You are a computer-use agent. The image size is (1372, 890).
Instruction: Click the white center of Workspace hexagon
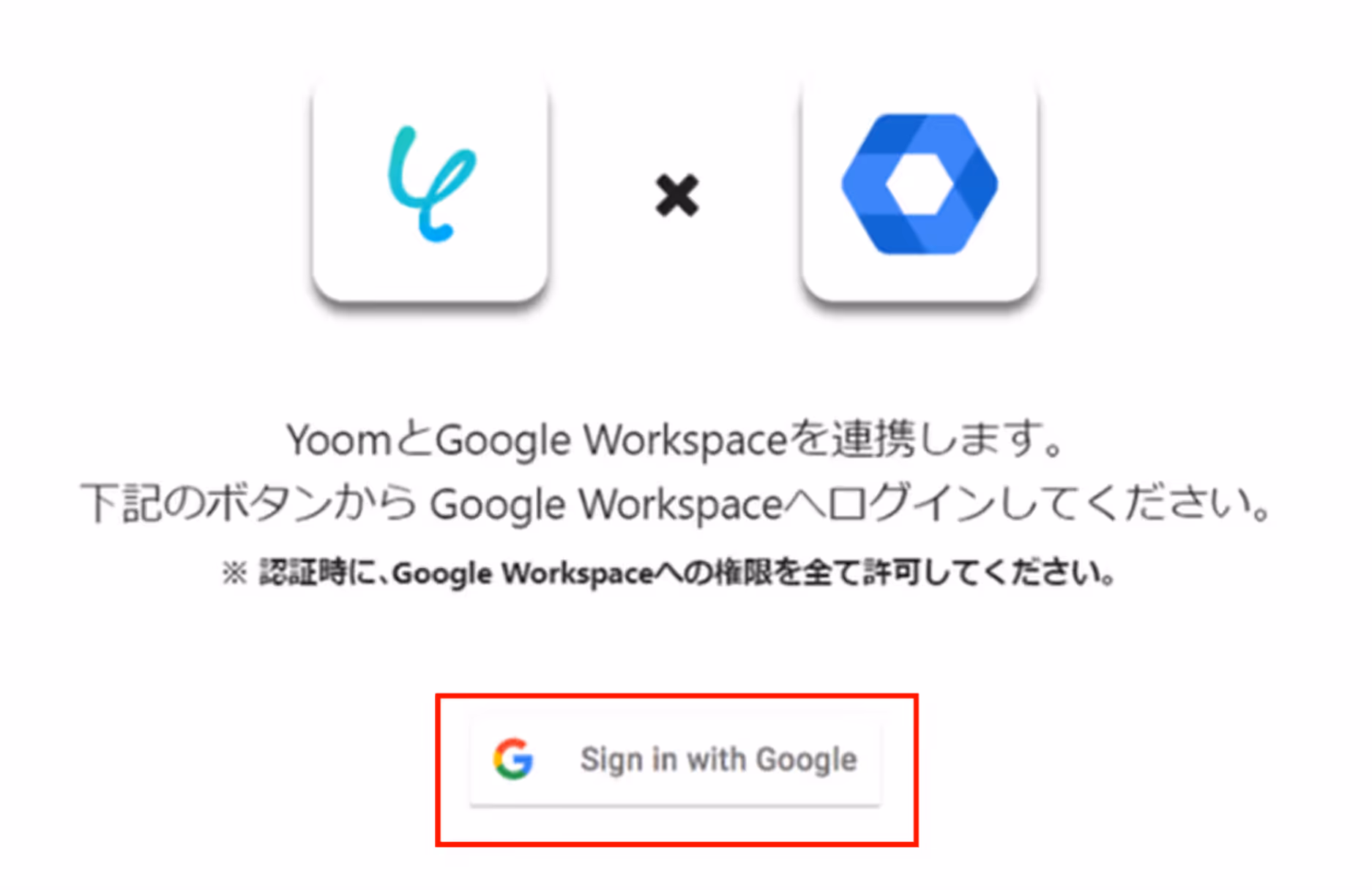(920, 184)
